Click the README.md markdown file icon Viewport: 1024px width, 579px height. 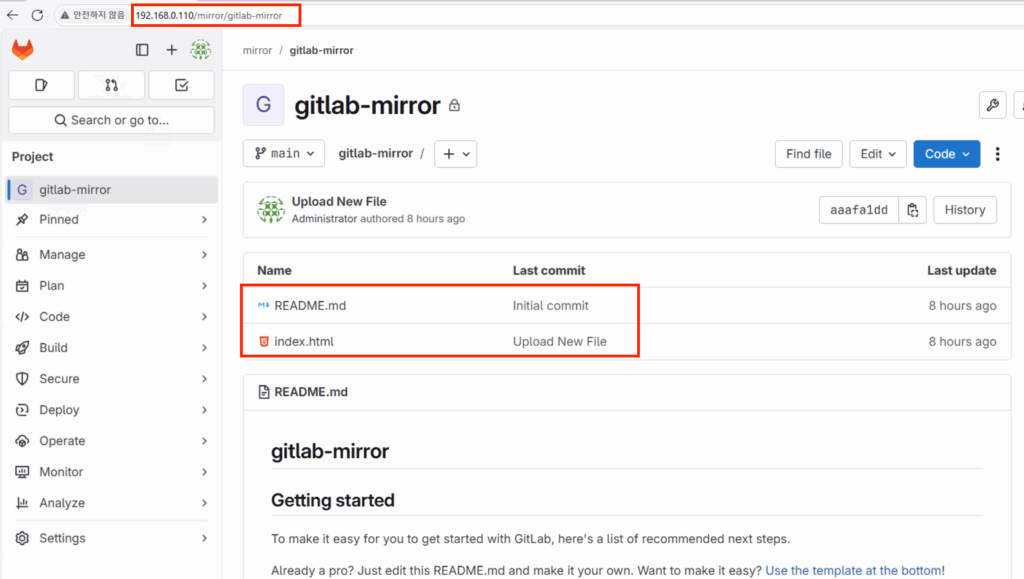point(263,305)
